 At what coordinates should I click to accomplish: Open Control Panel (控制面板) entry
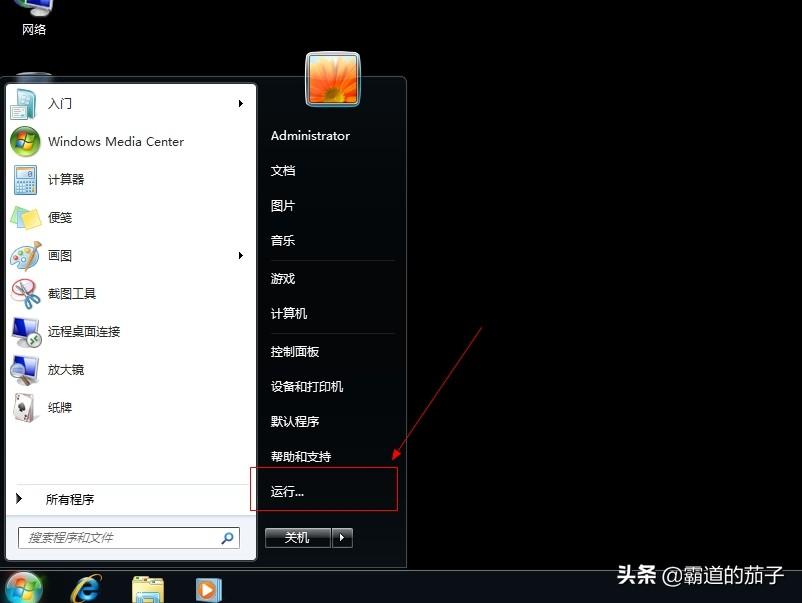(295, 352)
